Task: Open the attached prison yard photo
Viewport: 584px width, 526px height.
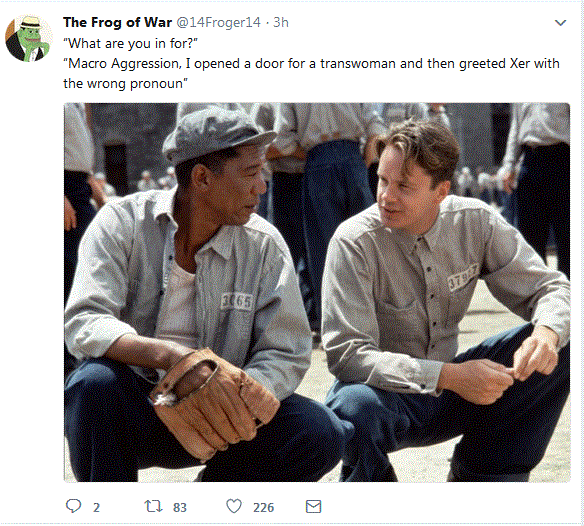Action: 317,292
